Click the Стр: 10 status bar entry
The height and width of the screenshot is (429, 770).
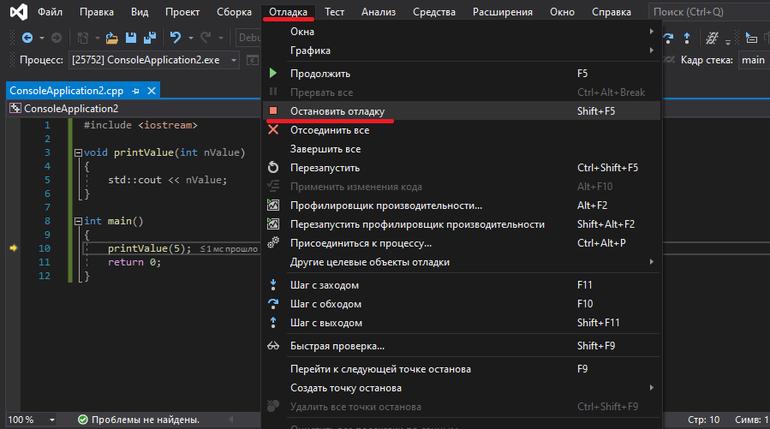pos(703,420)
